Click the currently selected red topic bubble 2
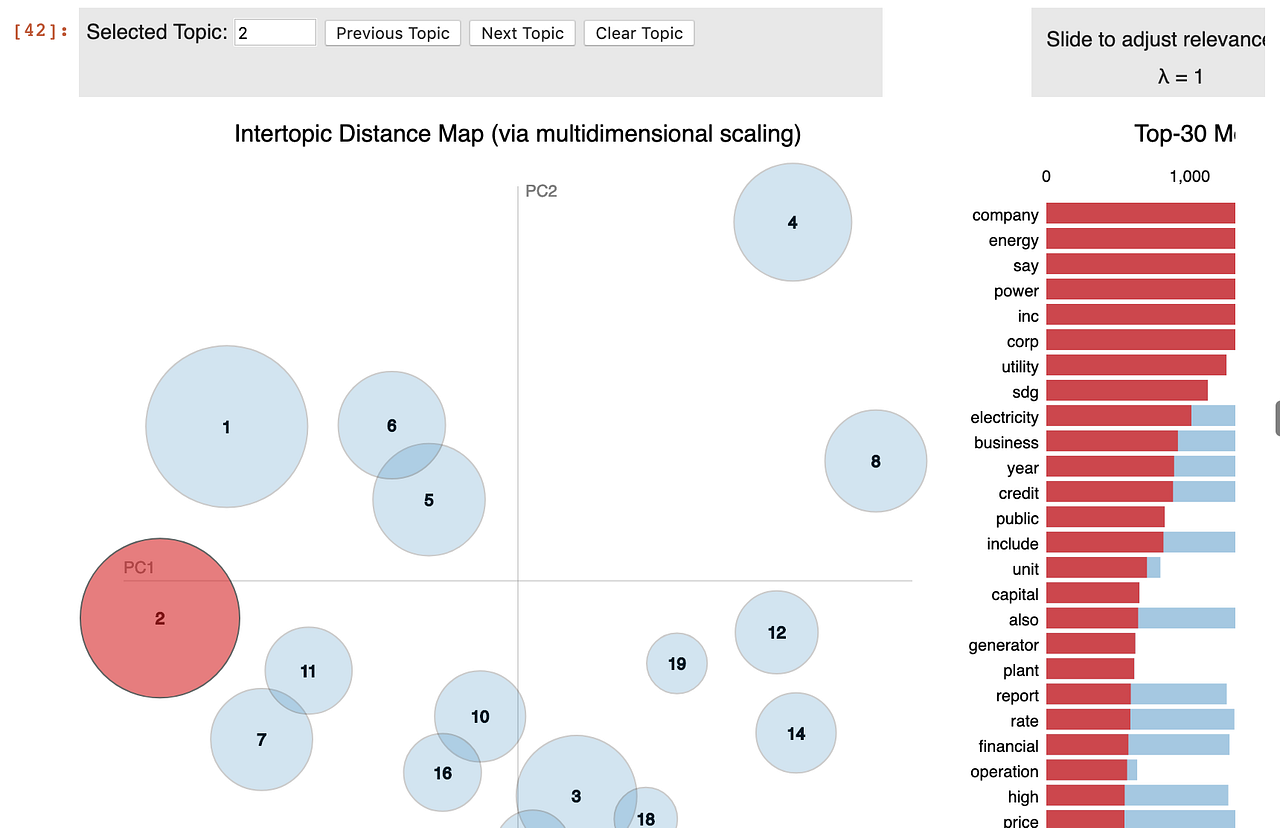The width and height of the screenshot is (1280, 828). (x=159, y=618)
